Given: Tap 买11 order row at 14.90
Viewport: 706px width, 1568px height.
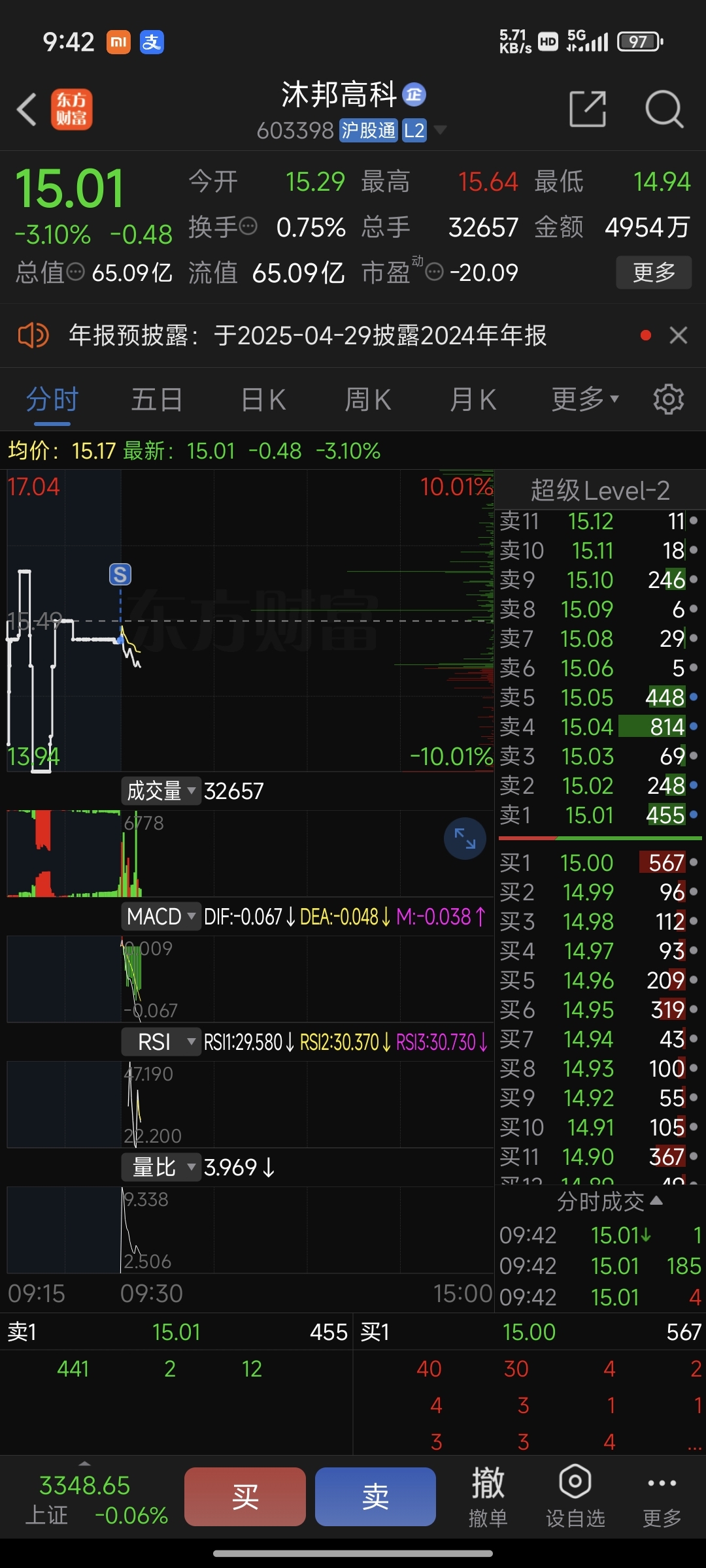Looking at the screenshot, I should click(x=599, y=1156).
